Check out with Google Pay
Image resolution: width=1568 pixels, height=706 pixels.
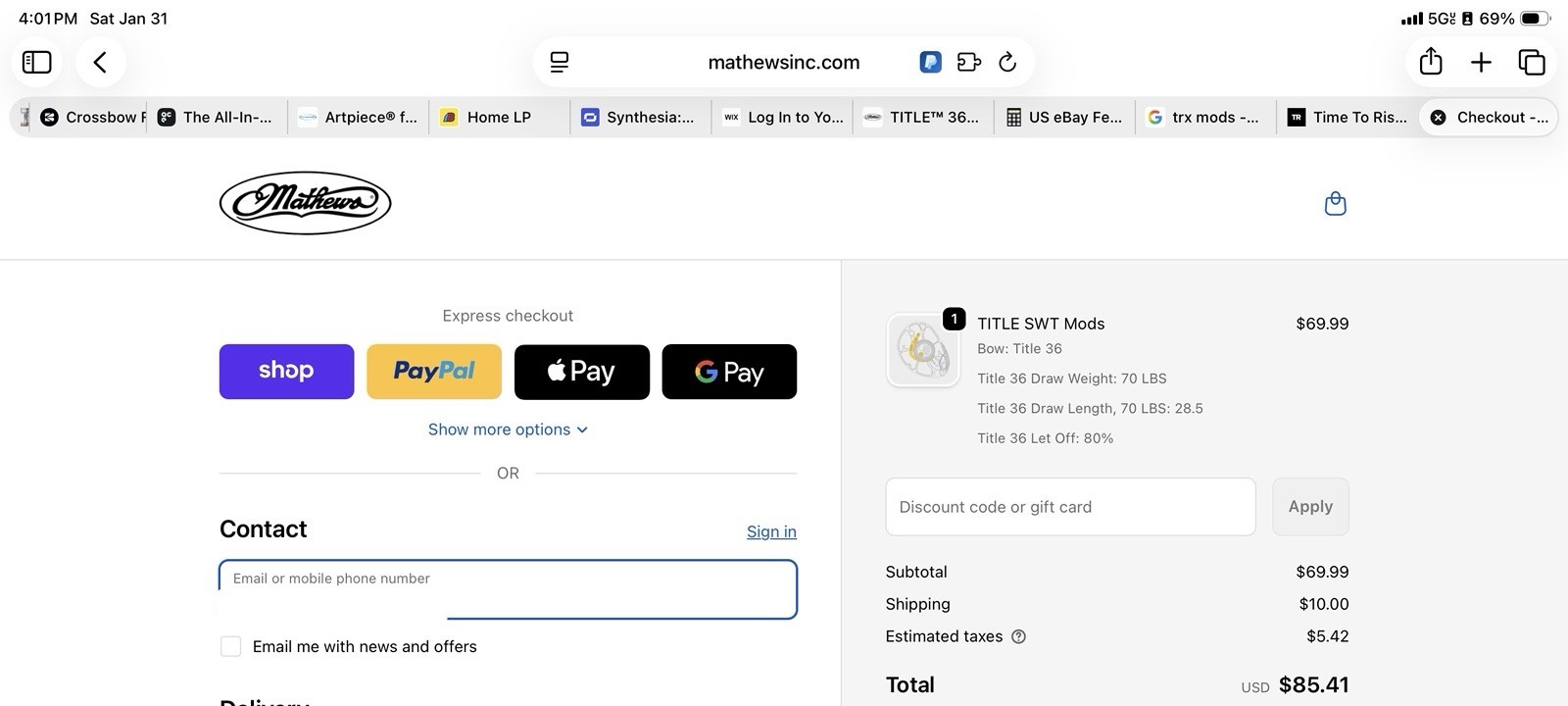[729, 372]
